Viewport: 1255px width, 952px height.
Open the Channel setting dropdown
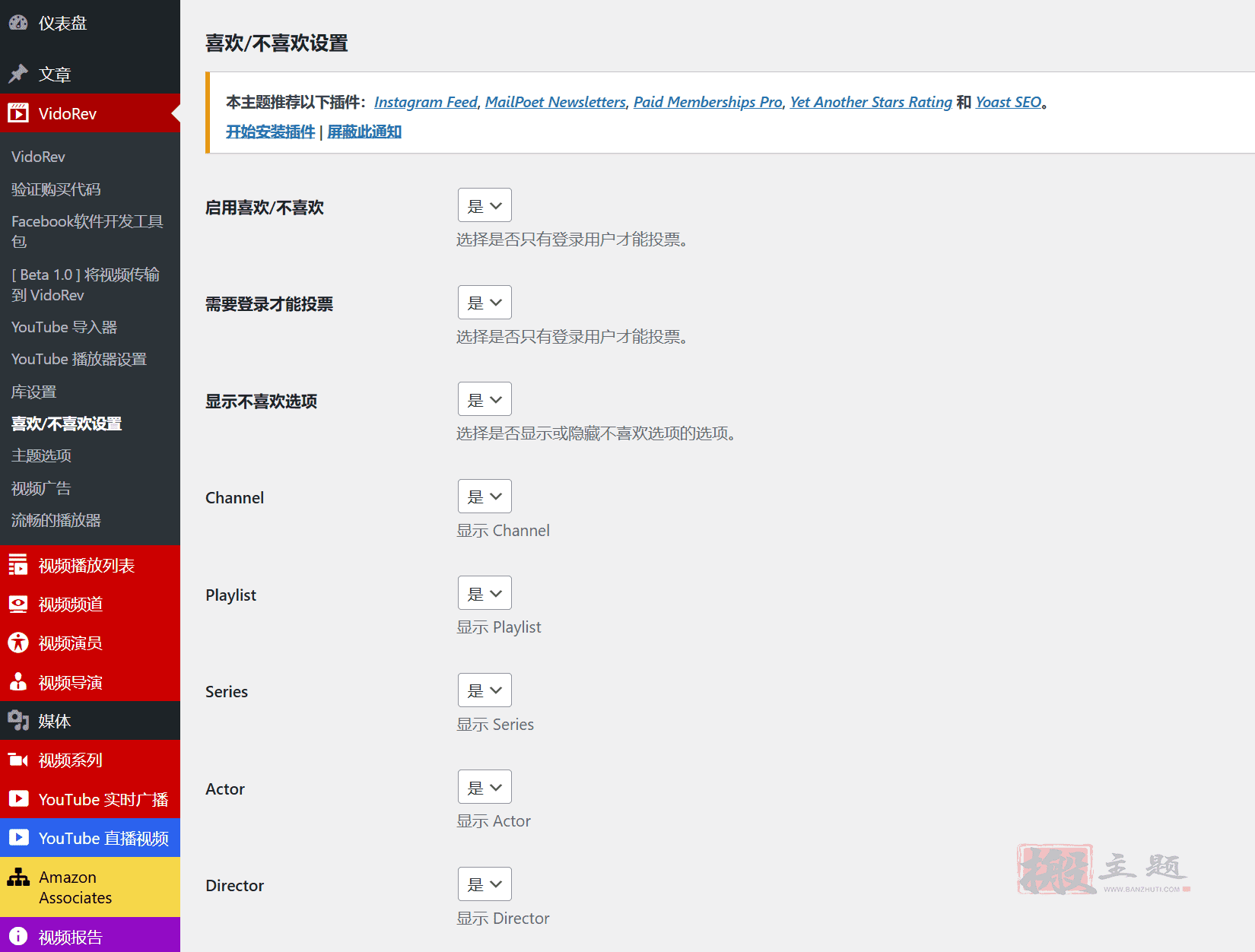[x=485, y=497]
